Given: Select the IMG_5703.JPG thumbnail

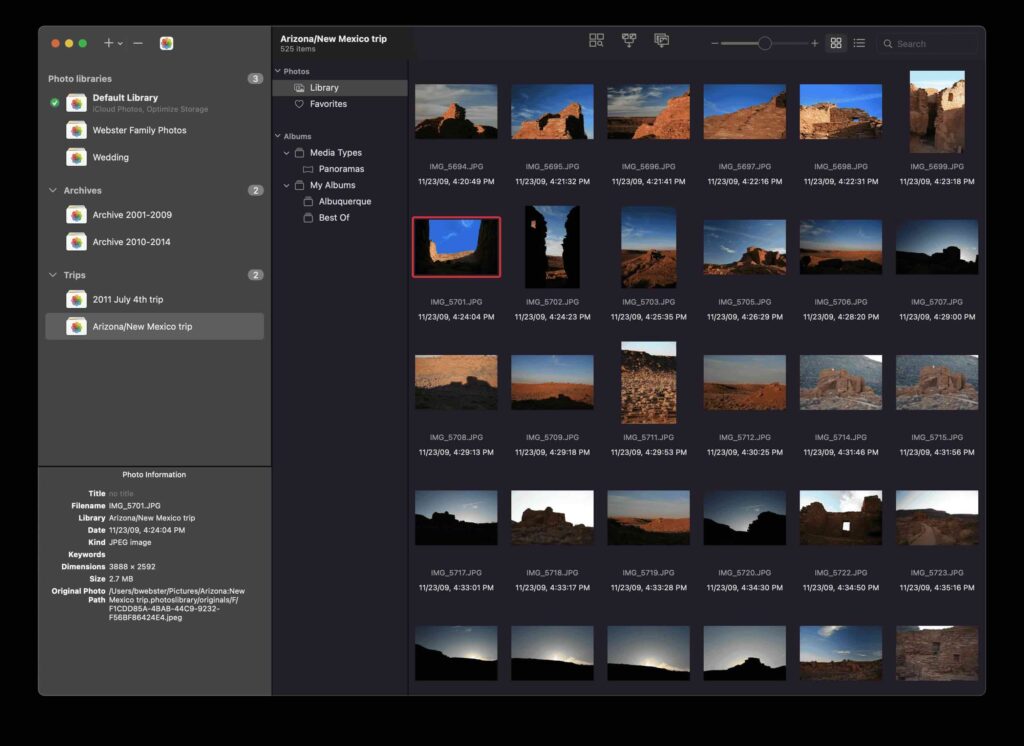Looking at the screenshot, I should click(648, 246).
